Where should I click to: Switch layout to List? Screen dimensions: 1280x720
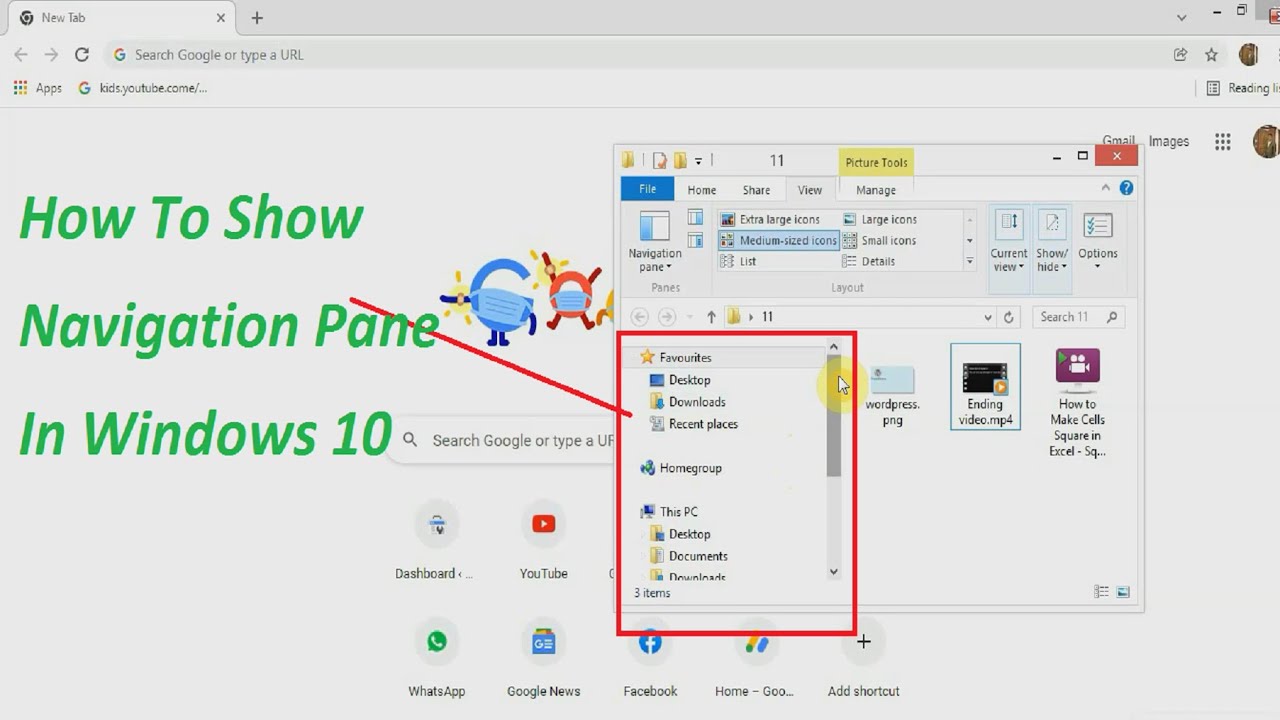(738, 261)
